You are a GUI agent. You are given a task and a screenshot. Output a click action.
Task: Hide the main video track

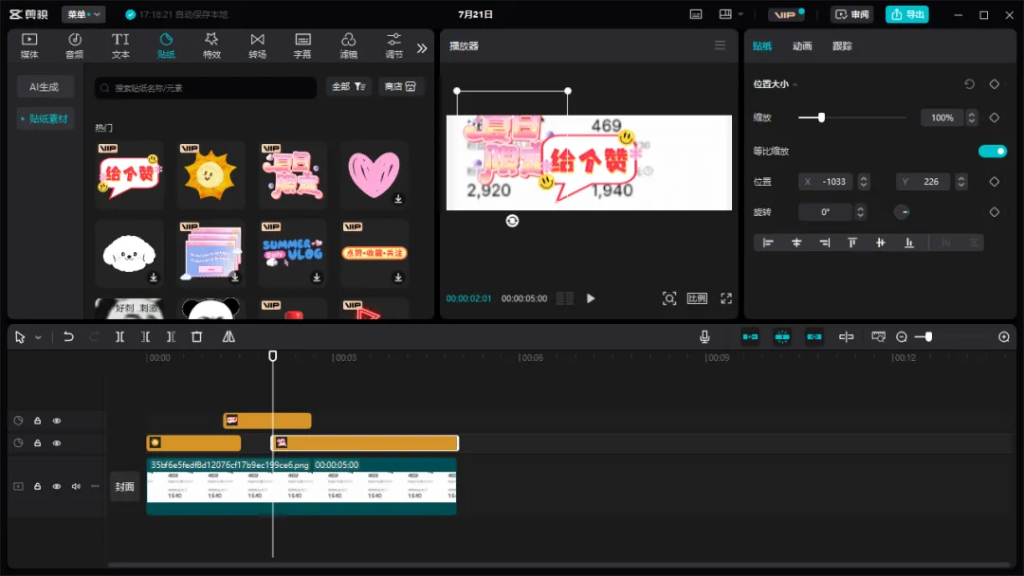coord(57,487)
